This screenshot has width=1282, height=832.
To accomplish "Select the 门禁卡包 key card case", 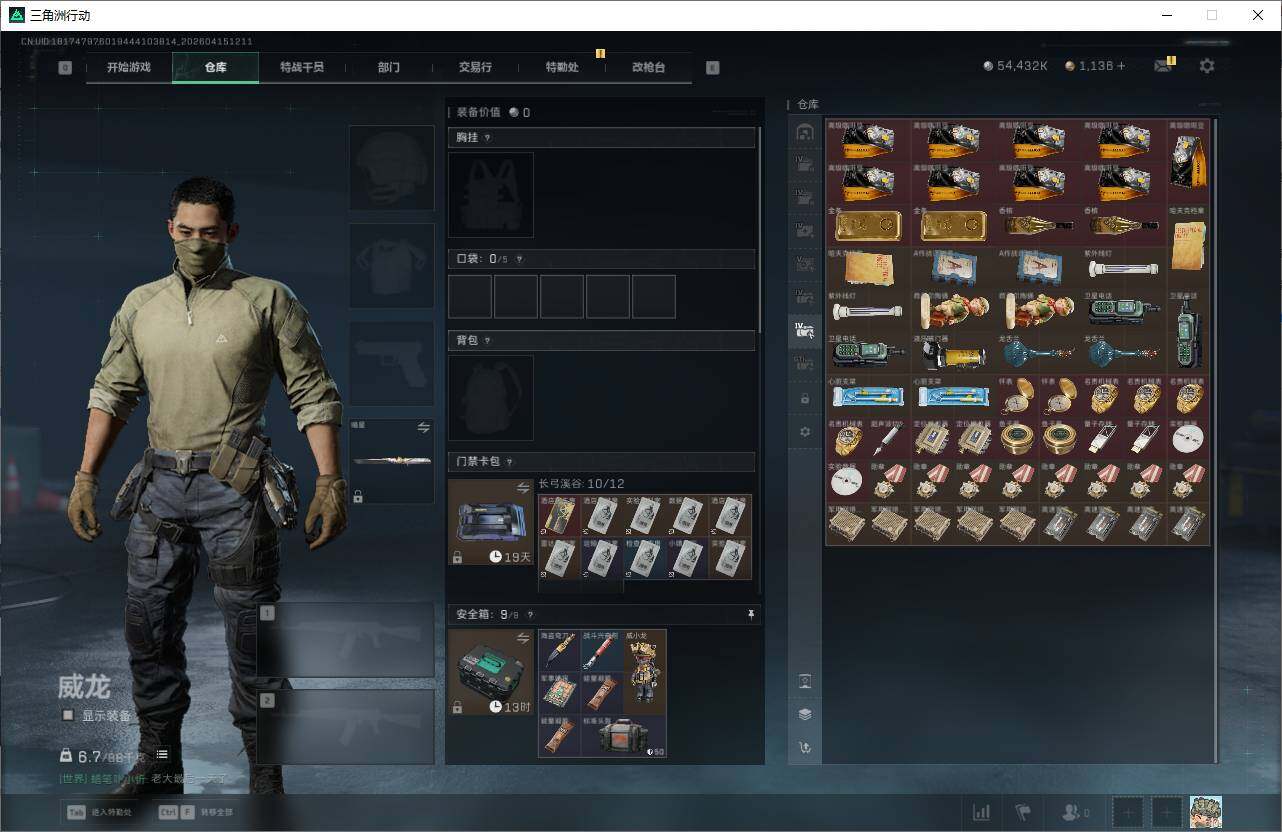I will tap(491, 522).
